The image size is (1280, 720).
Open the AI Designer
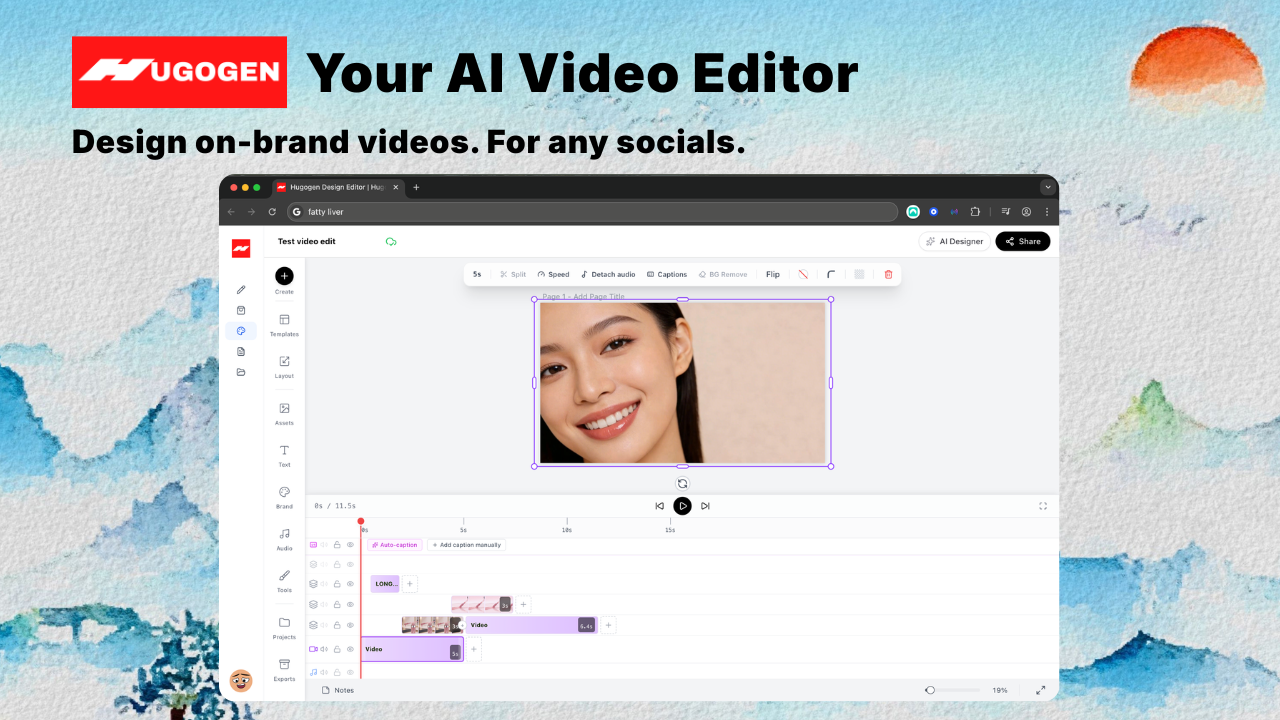click(955, 241)
